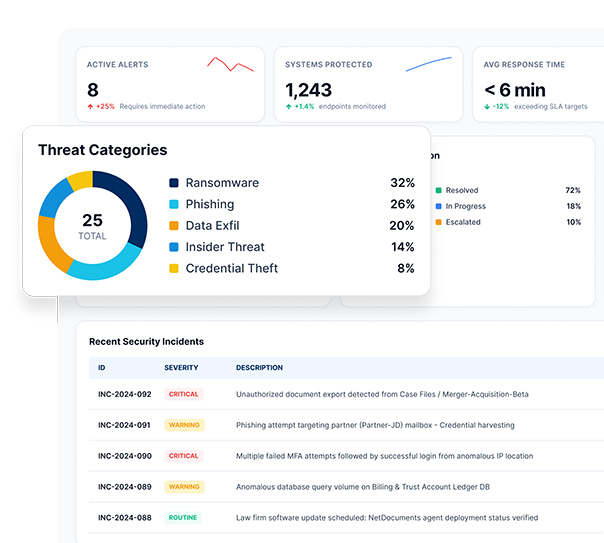Click the orange Escalated legend marker
Viewport: 604px width, 543px height.
(x=438, y=222)
